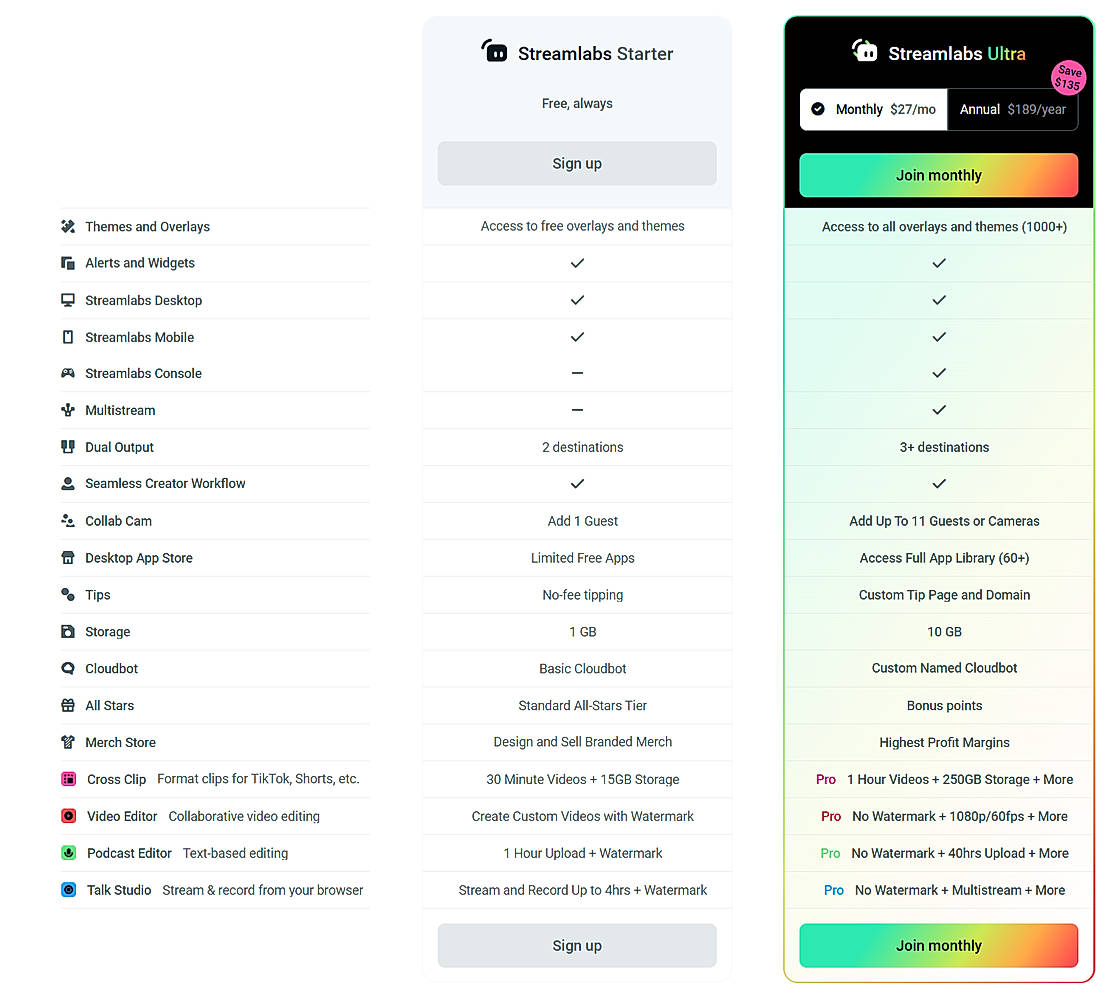Image resolution: width=1108 pixels, height=999 pixels.
Task: Click the Multistream icon
Action: (68, 410)
